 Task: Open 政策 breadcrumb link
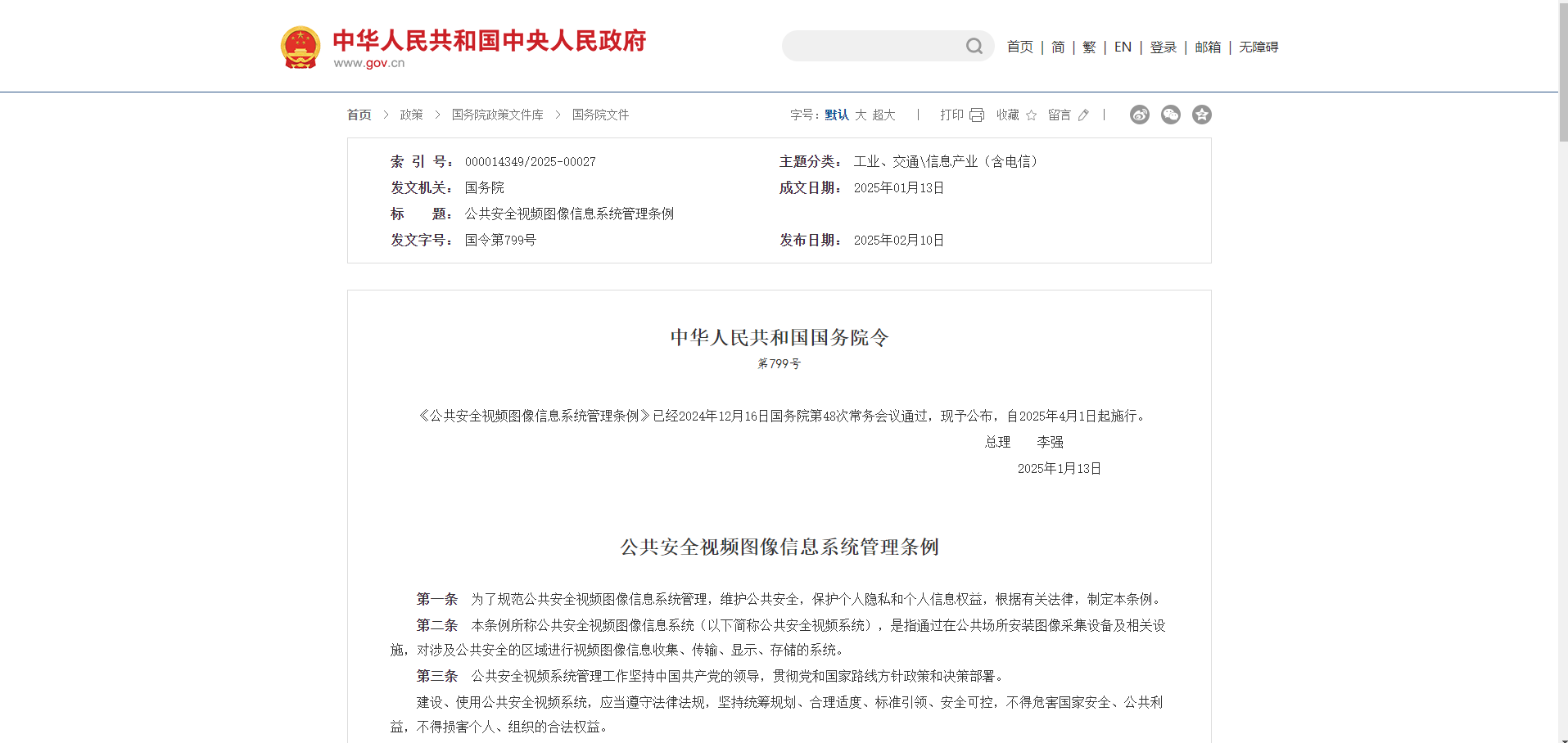click(411, 115)
